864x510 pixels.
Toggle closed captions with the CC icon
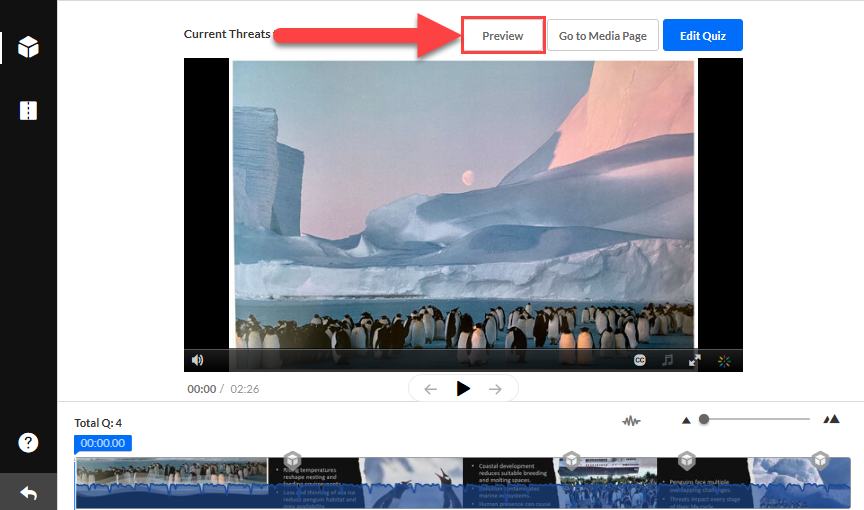tap(640, 360)
